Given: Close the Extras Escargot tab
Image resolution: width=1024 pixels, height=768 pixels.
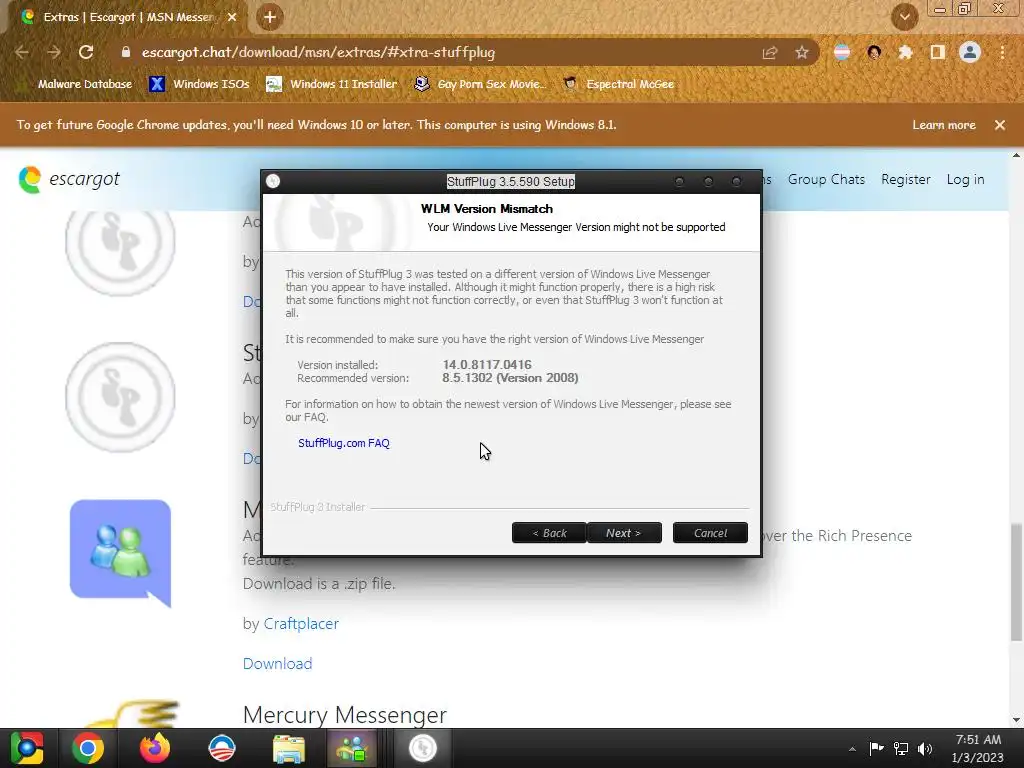Looking at the screenshot, I should [232, 17].
